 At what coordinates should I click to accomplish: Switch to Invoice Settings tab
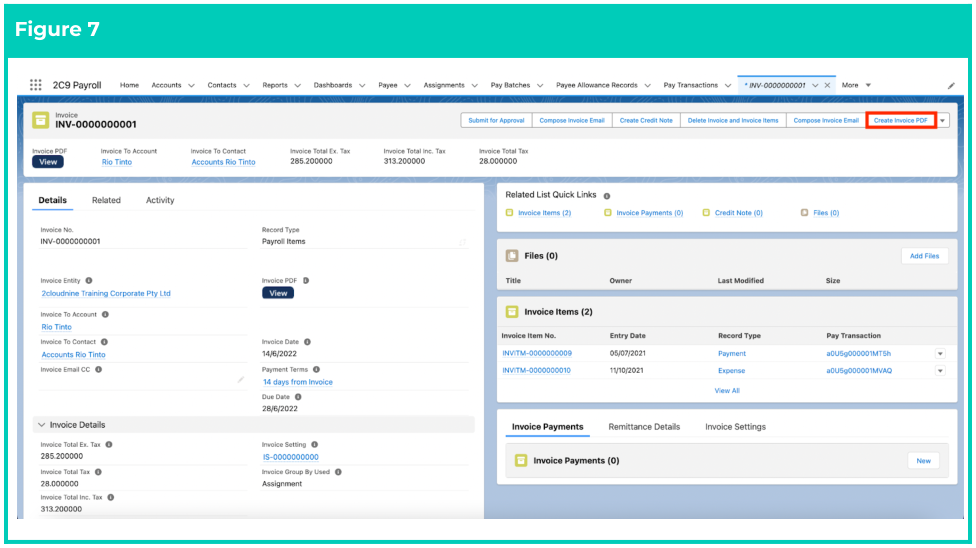(735, 427)
